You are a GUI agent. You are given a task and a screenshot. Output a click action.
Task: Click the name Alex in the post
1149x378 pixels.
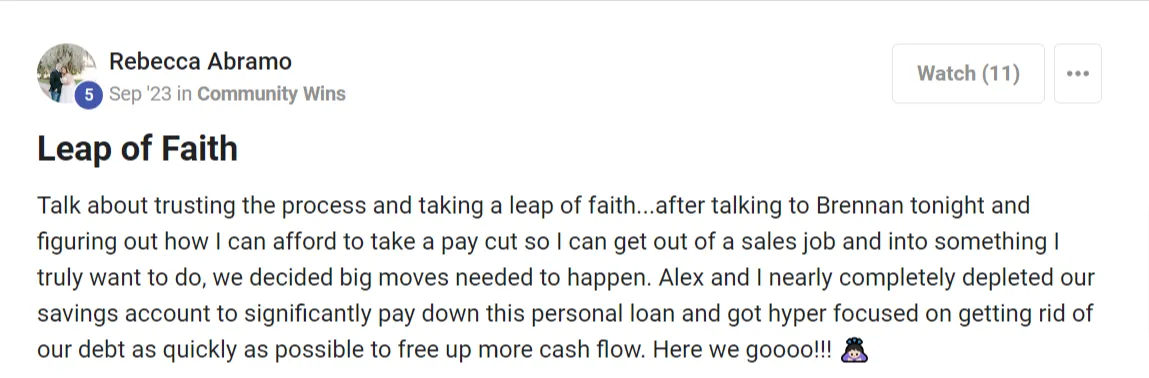click(681, 278)
